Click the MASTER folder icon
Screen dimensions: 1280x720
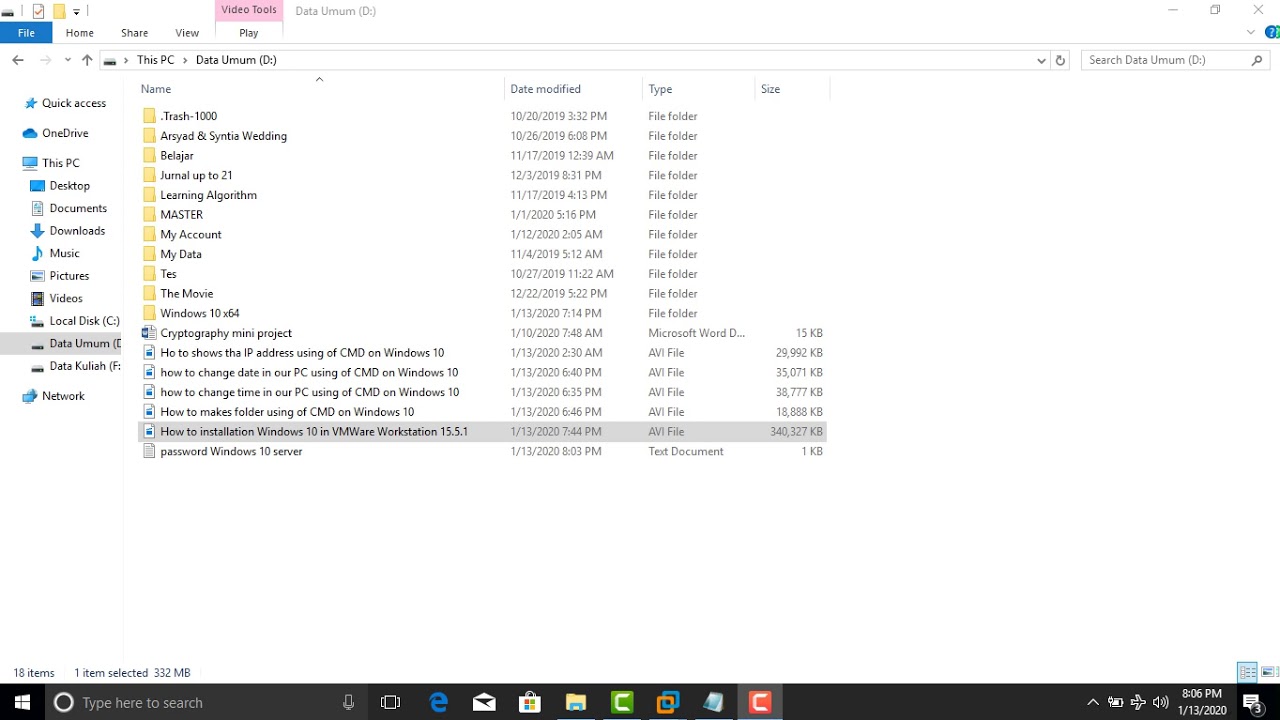tap(149, 214)
